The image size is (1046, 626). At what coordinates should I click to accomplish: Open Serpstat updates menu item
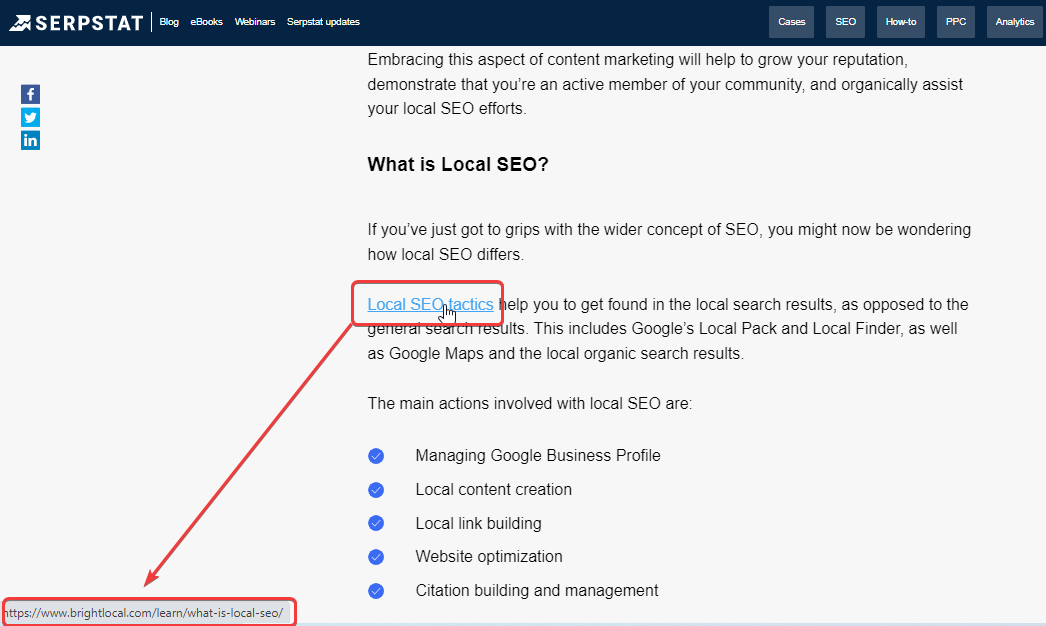click(323, 22)
